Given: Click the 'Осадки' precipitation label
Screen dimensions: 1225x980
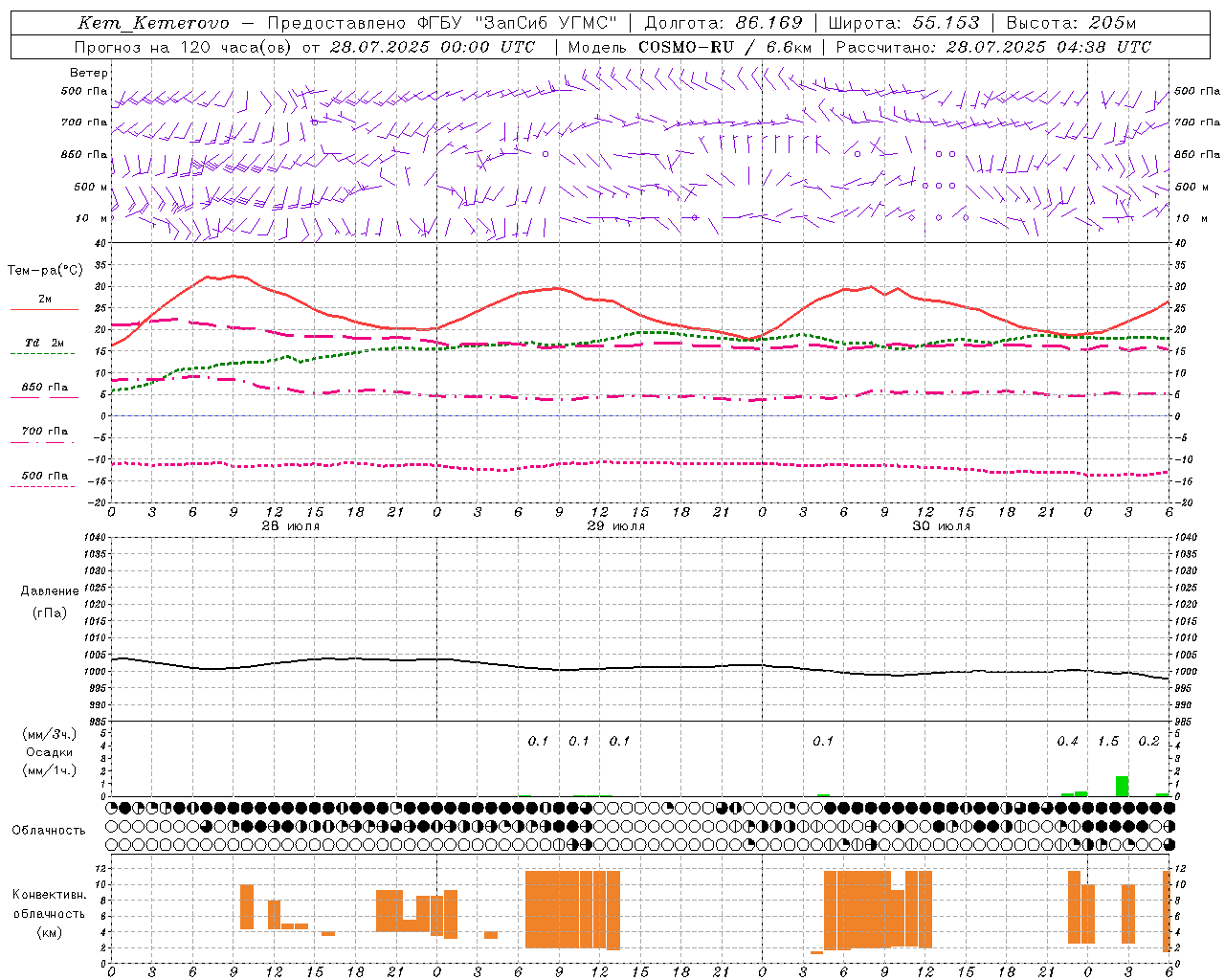Looking at the screenshot, I should point(50,752).
